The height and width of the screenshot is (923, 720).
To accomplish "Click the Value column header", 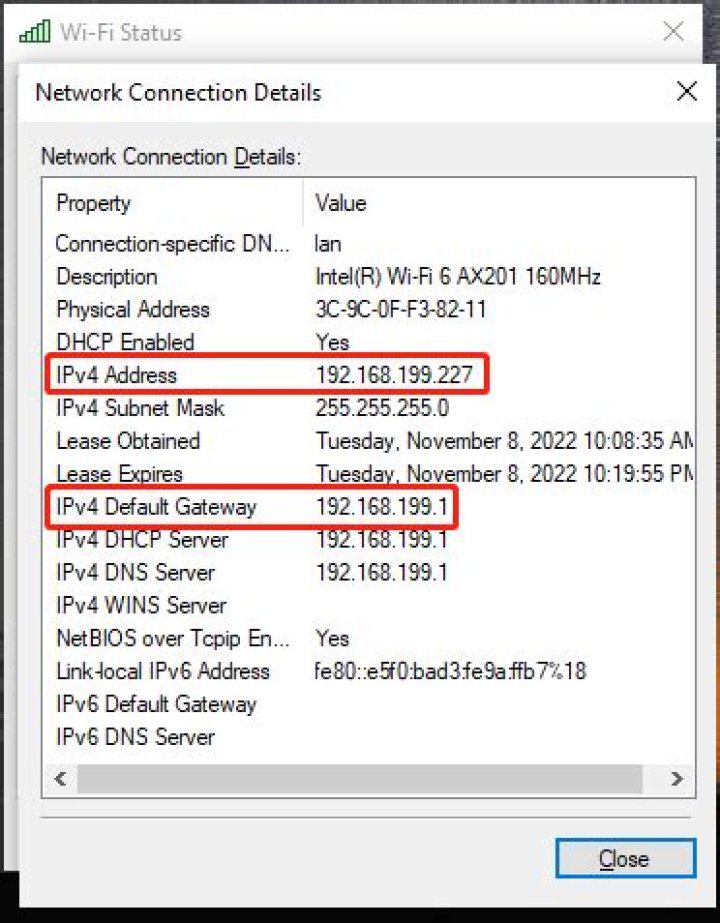I will pos(340,203).
